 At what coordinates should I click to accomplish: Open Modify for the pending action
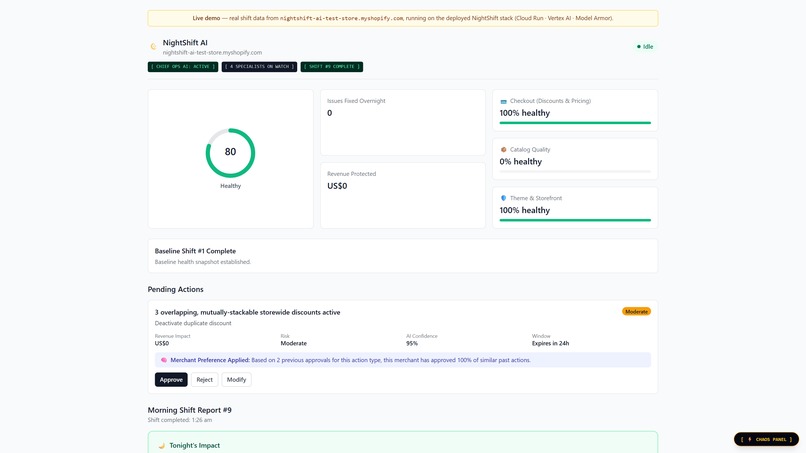[236, 379]
